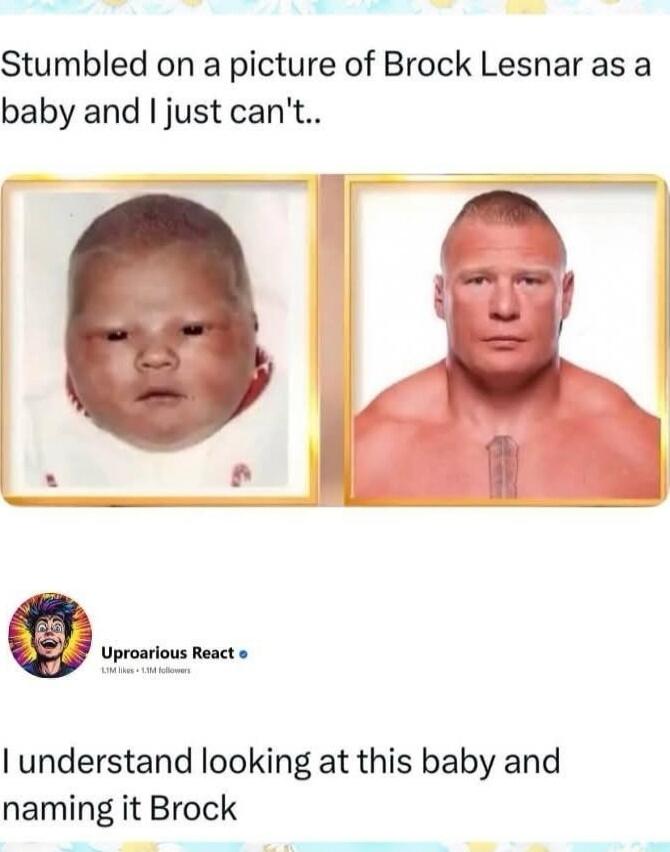
Task: Click the gold border of the baby photo frame
Action: [159, 178]
